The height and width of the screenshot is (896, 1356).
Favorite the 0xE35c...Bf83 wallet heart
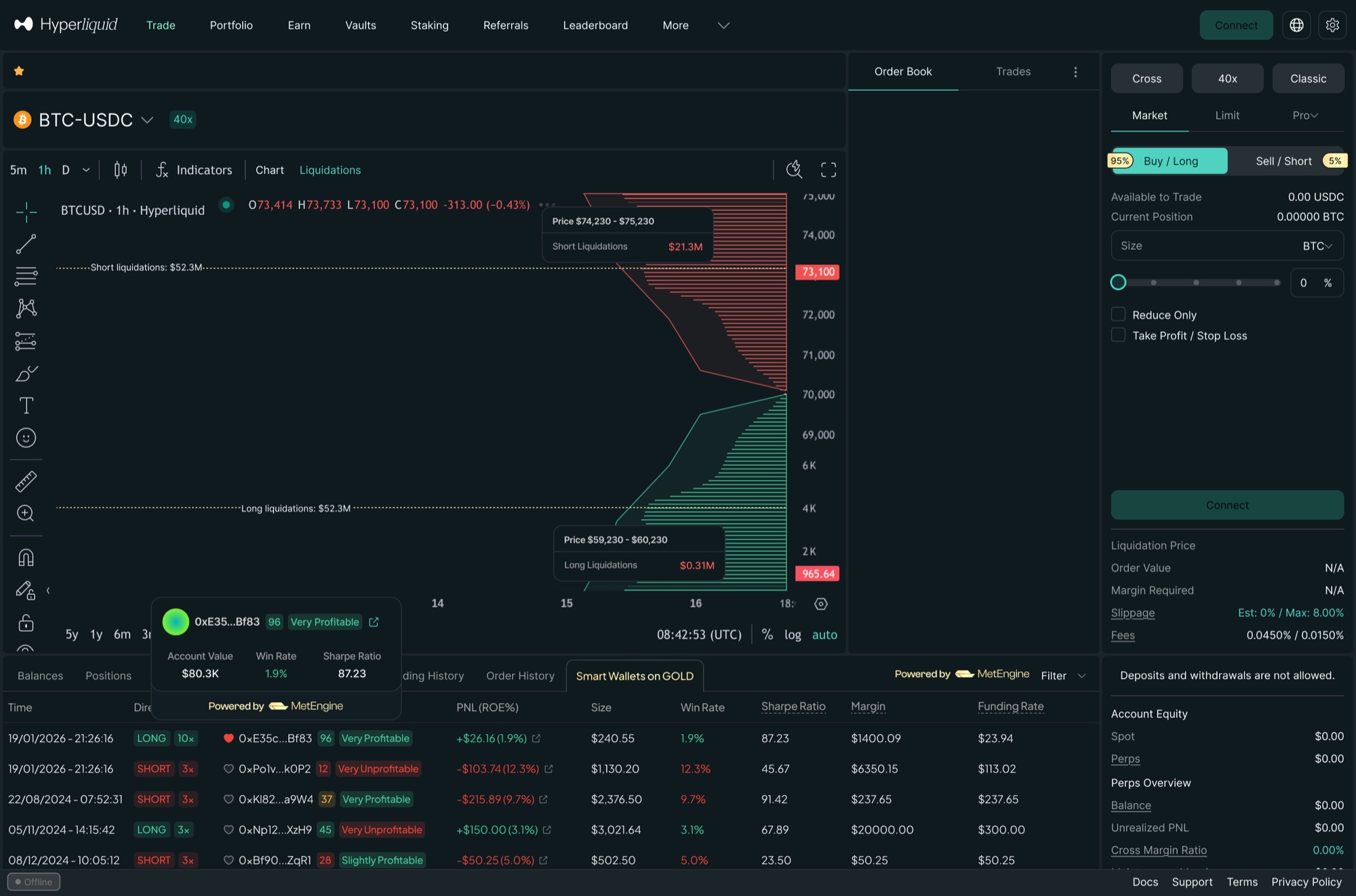tap(228, 738)
